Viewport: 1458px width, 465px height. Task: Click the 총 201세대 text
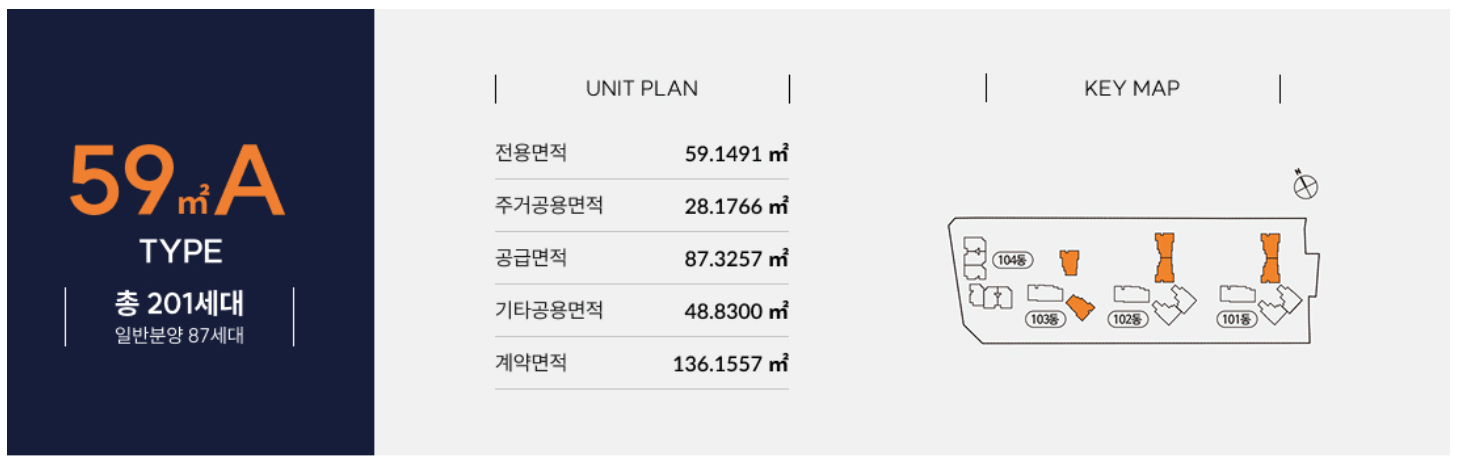[x=180, y=302]
